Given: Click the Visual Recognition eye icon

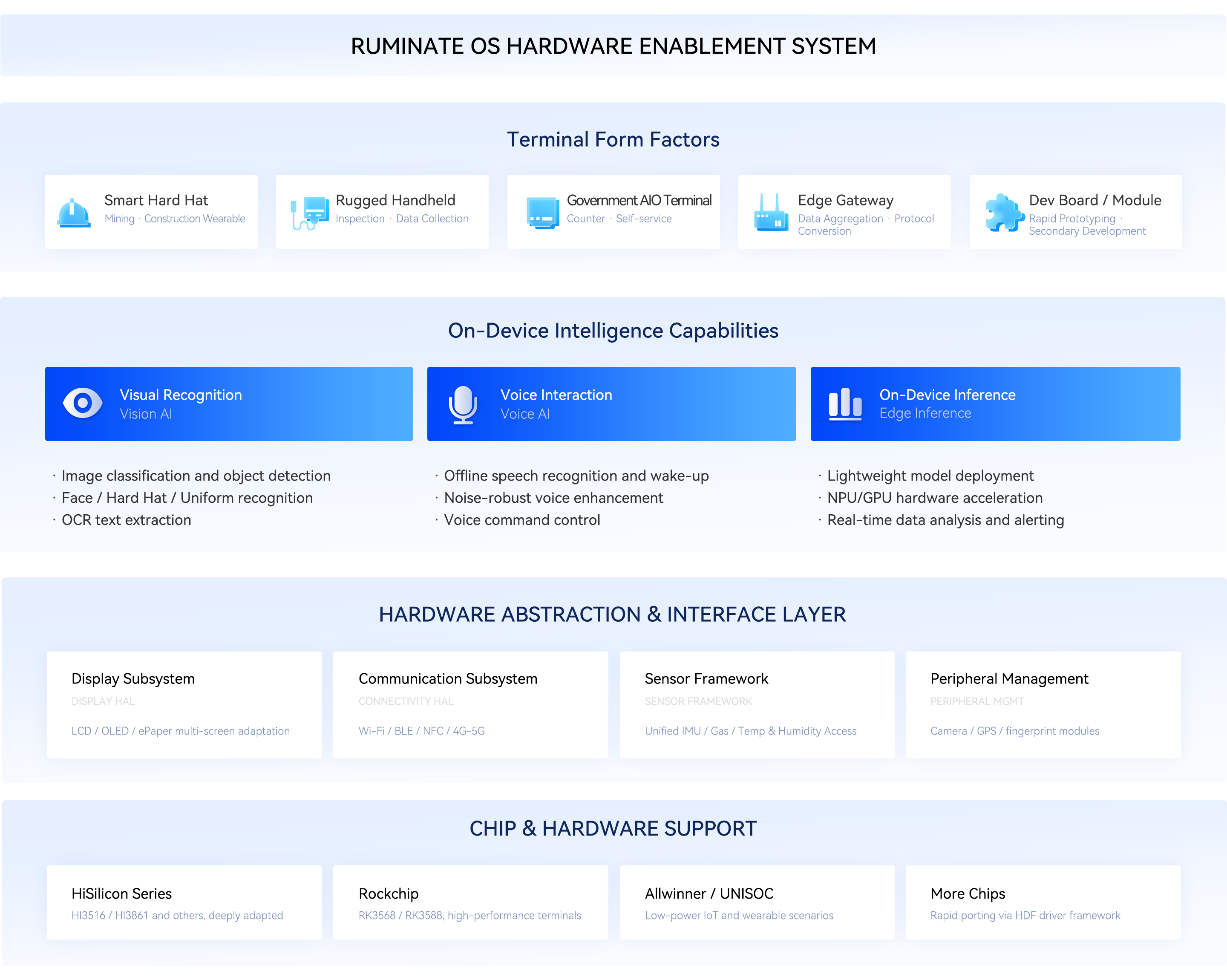Looking at the screenshot, I should tap(83, 404).
